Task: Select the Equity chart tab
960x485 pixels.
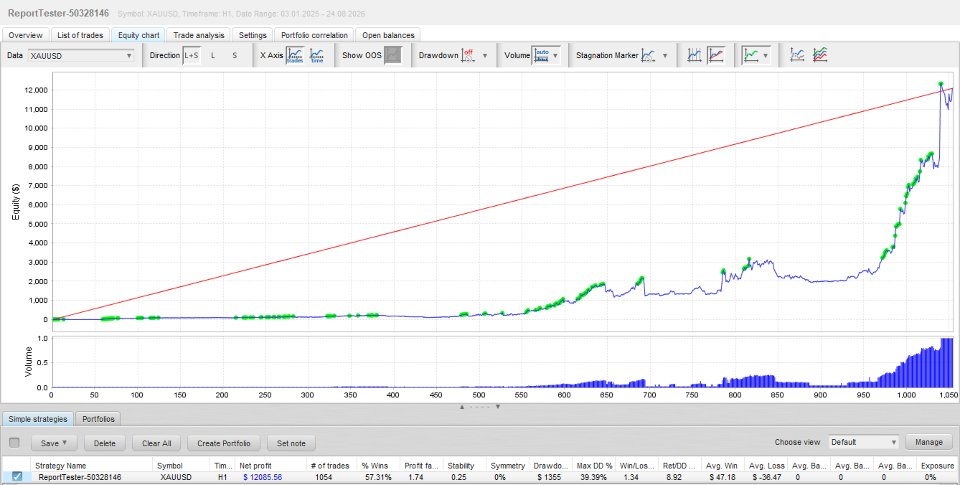Action: click(138, 35)
